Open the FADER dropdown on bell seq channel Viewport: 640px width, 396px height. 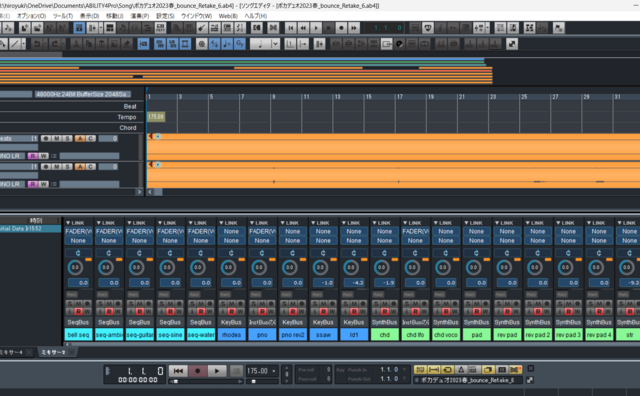[78, 231]
